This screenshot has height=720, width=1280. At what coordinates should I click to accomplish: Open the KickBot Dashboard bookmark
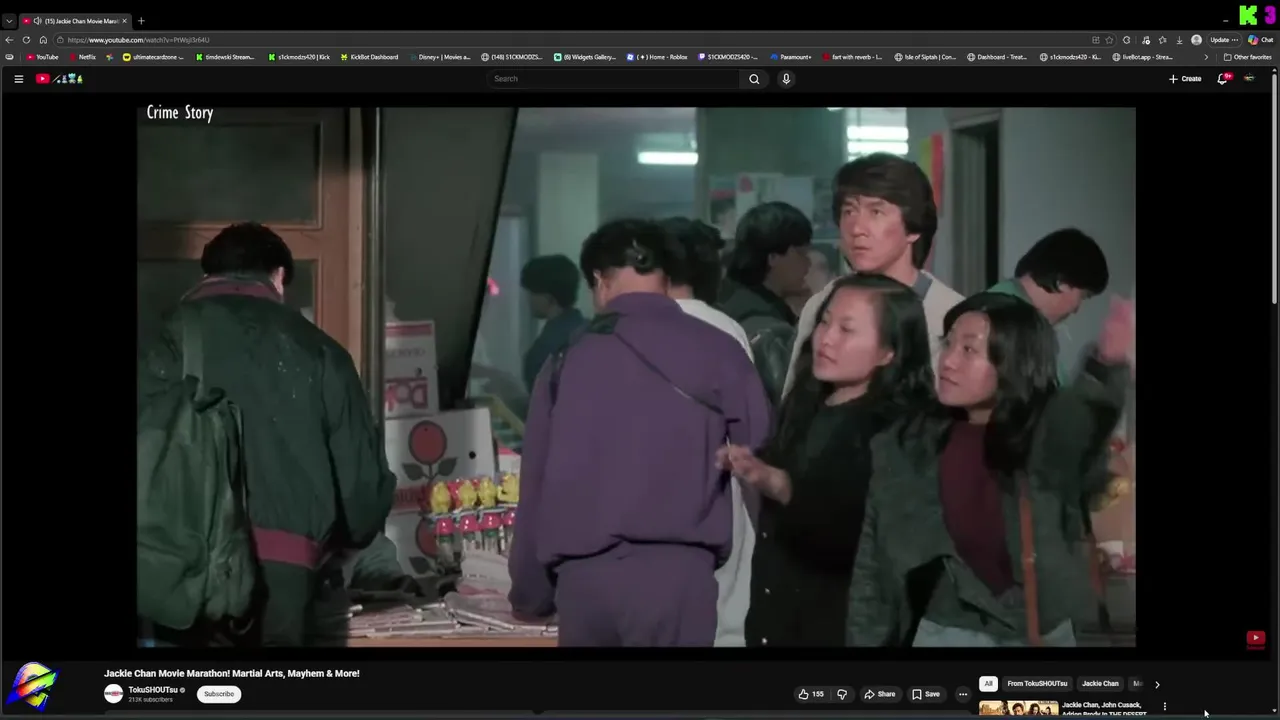(x=369, y=57)
